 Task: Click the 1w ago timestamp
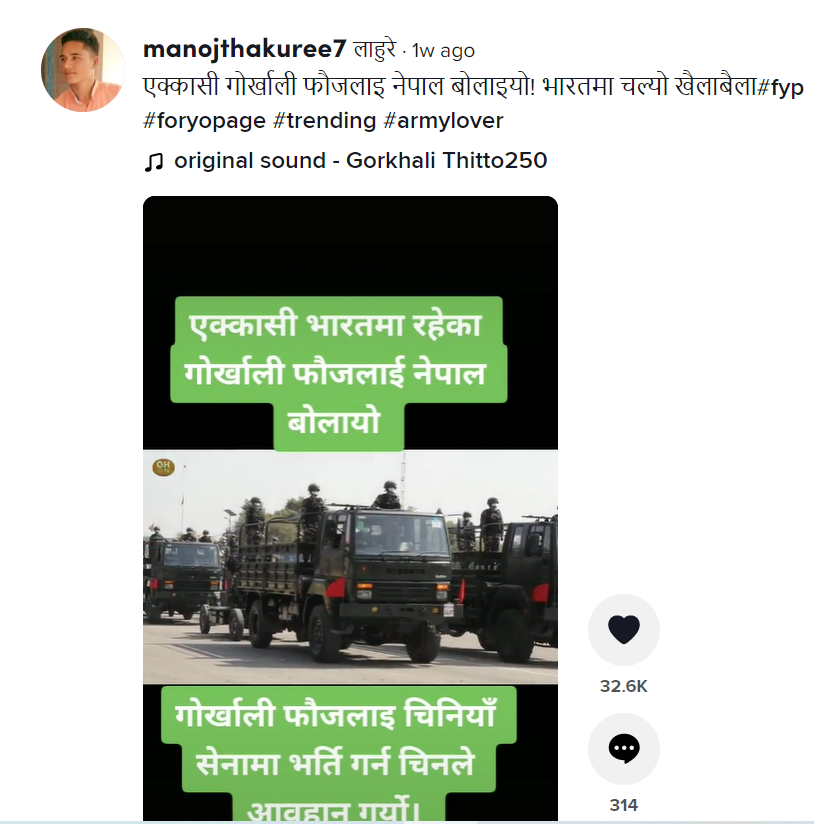point(443,51)
